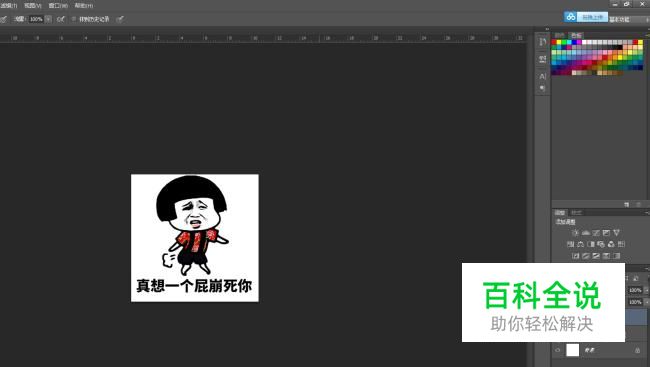Viewport: 650px width, 367px height.
Task: Add a Hue/Saturation adjustment
Action: pyautogui.click(x=570, y=244)
